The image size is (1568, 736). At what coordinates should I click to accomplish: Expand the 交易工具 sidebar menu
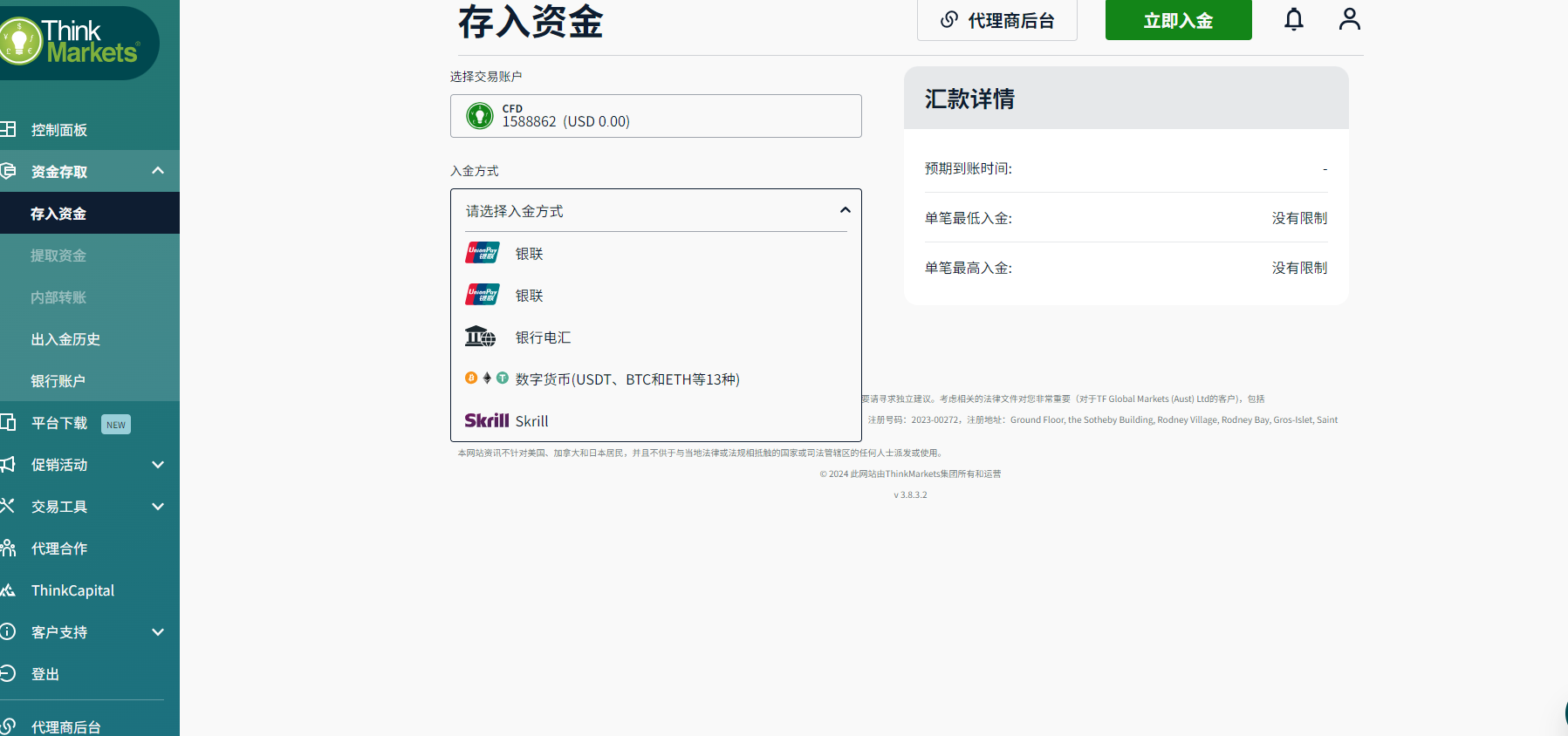pyautogui.click(x=158, y=507)
